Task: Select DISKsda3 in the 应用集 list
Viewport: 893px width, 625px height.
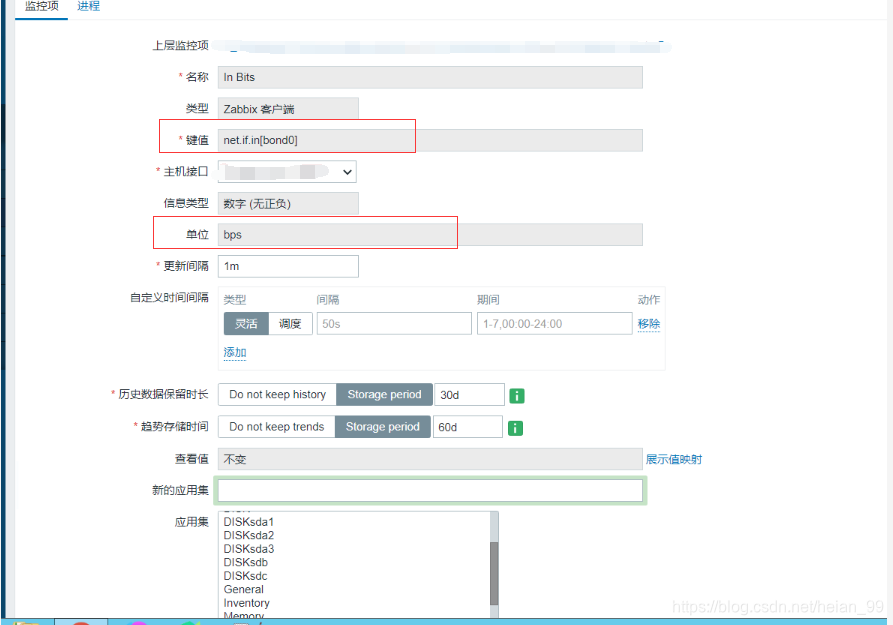Action: point(248,549)
